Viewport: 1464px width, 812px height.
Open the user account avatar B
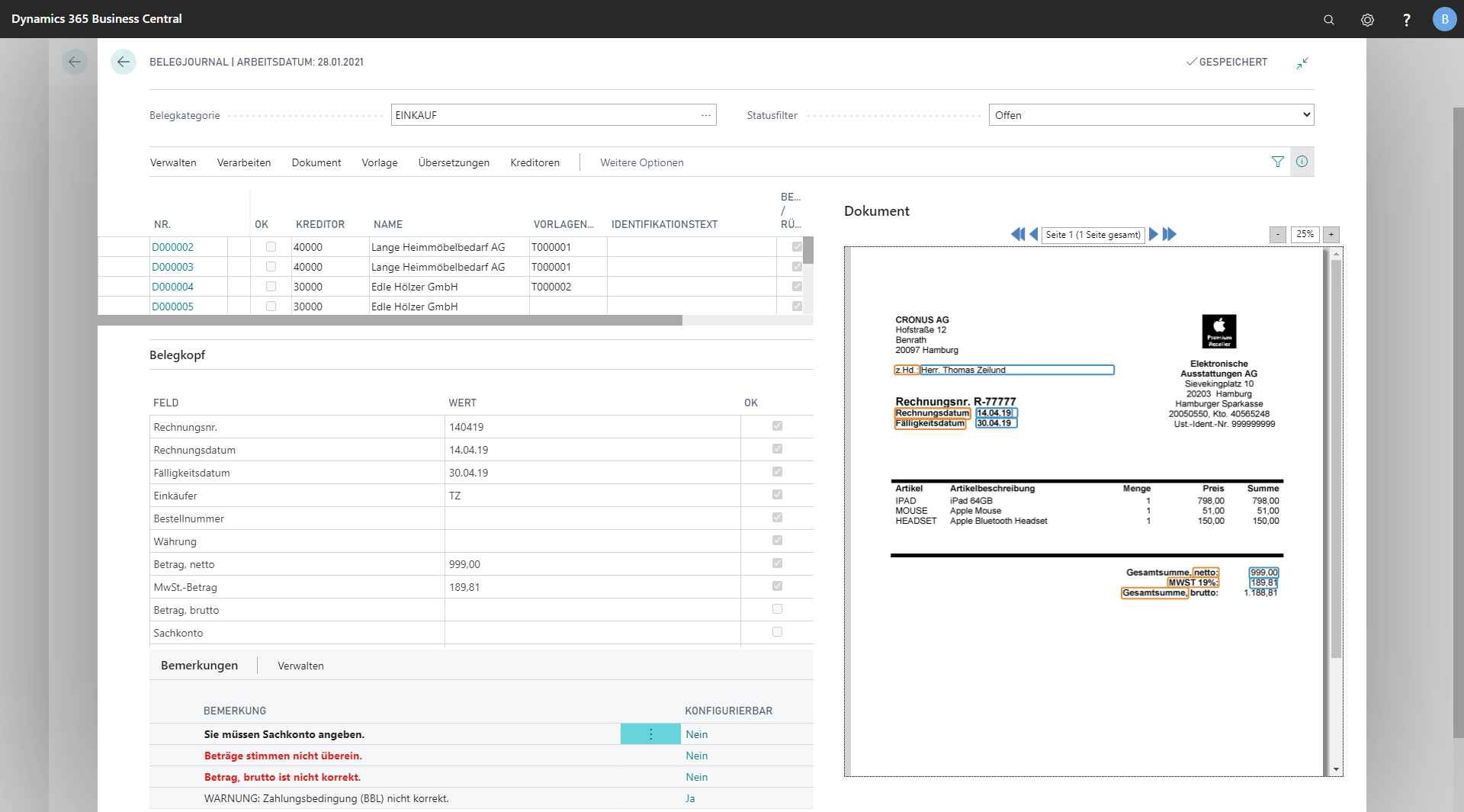pyautogui.click(x=1444, y=19)
